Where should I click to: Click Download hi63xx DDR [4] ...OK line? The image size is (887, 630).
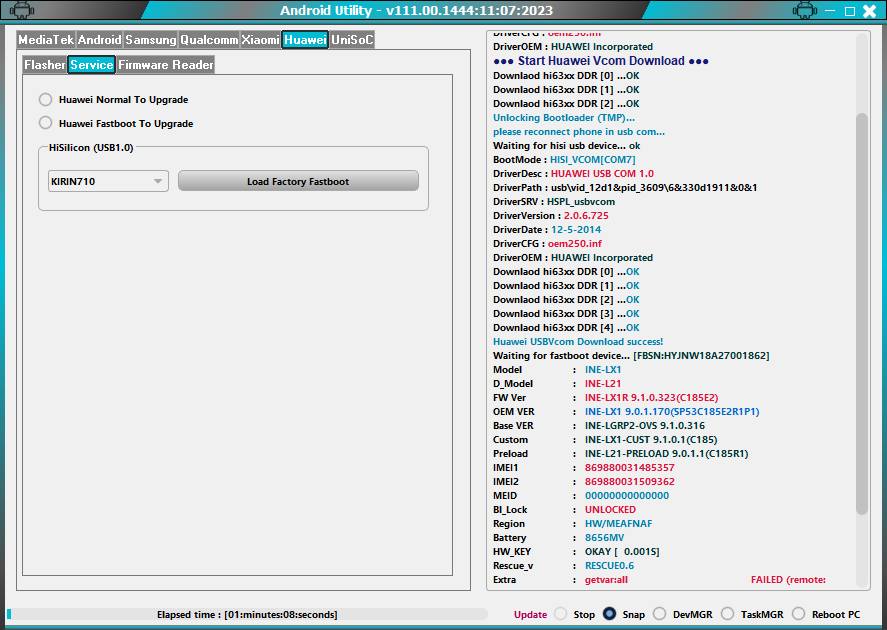tap(566, 327)
